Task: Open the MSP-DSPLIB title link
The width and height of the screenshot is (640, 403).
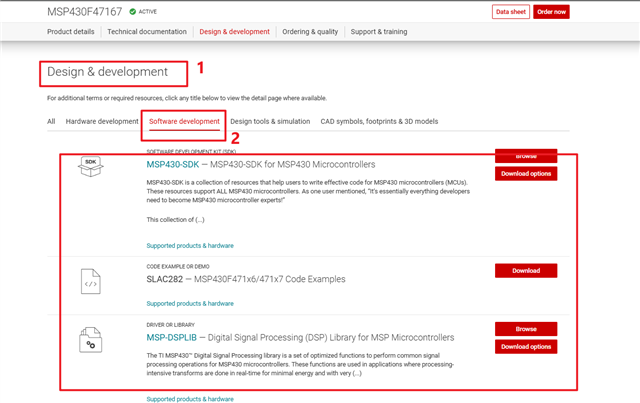Action: [171, 338]
